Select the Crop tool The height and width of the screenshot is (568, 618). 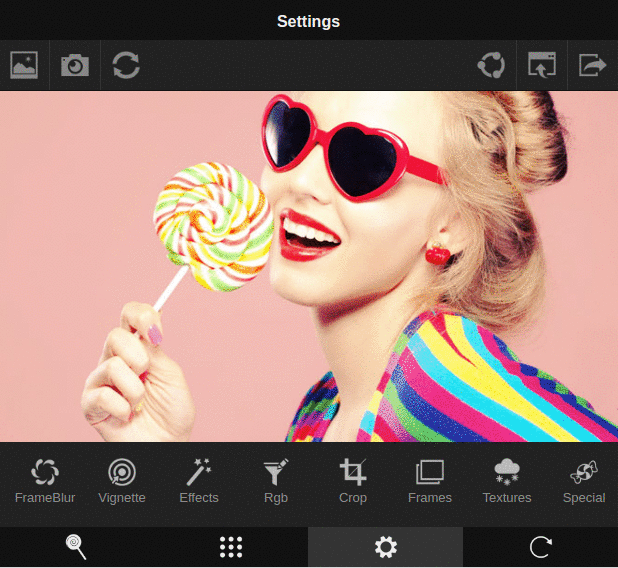(x=353, y=481)
